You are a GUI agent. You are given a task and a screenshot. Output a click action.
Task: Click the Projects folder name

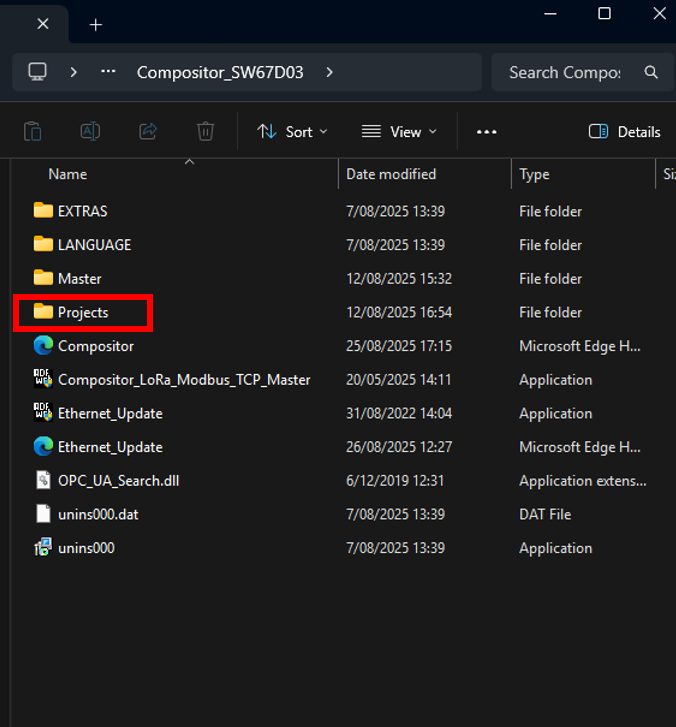coord(83,312)
